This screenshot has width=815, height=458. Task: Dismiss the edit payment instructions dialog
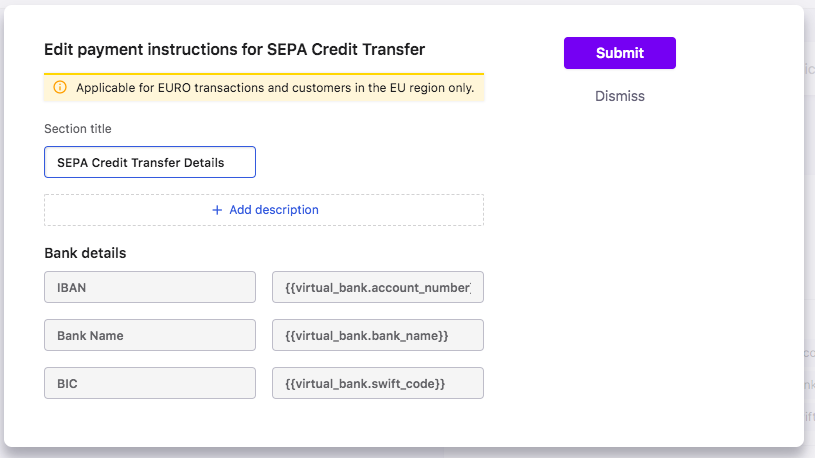620,96
